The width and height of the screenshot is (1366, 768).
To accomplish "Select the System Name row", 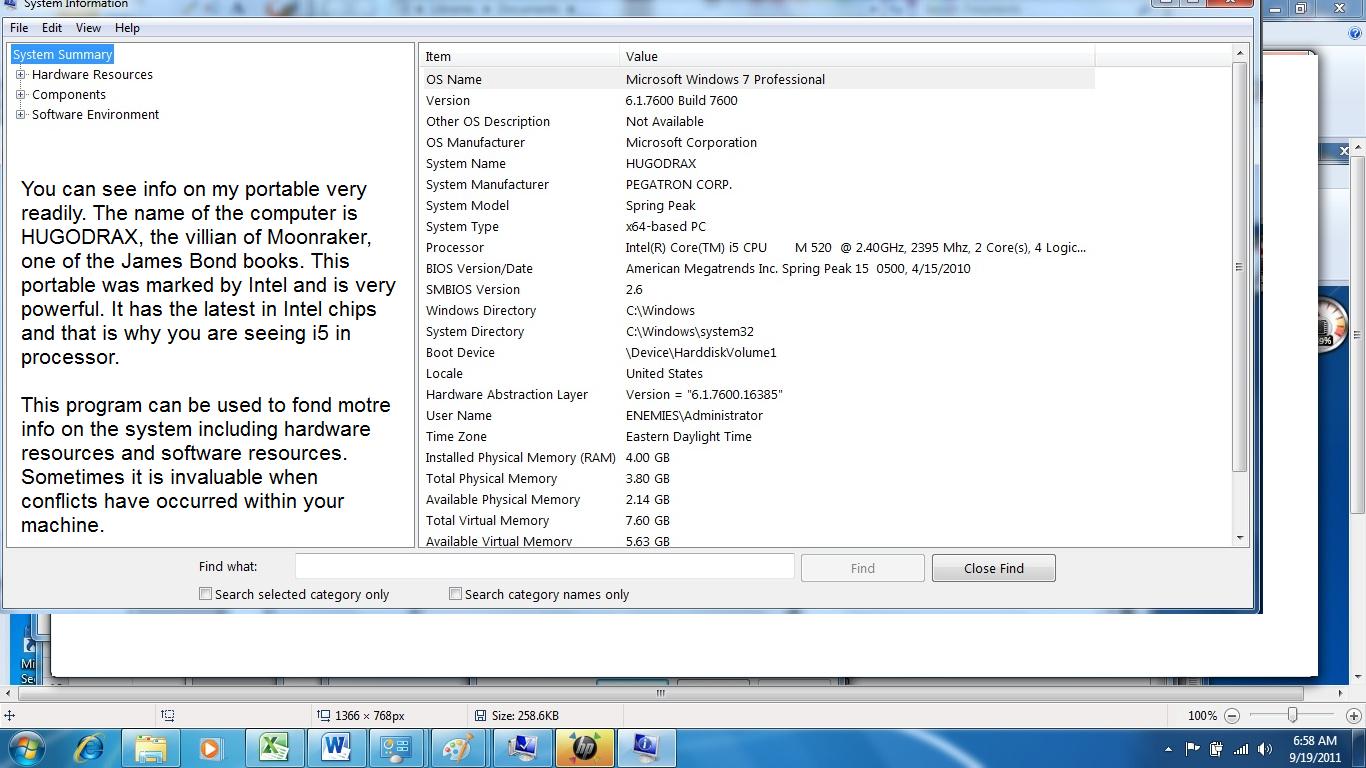I will pyautogui.click(x=757, y=163).
